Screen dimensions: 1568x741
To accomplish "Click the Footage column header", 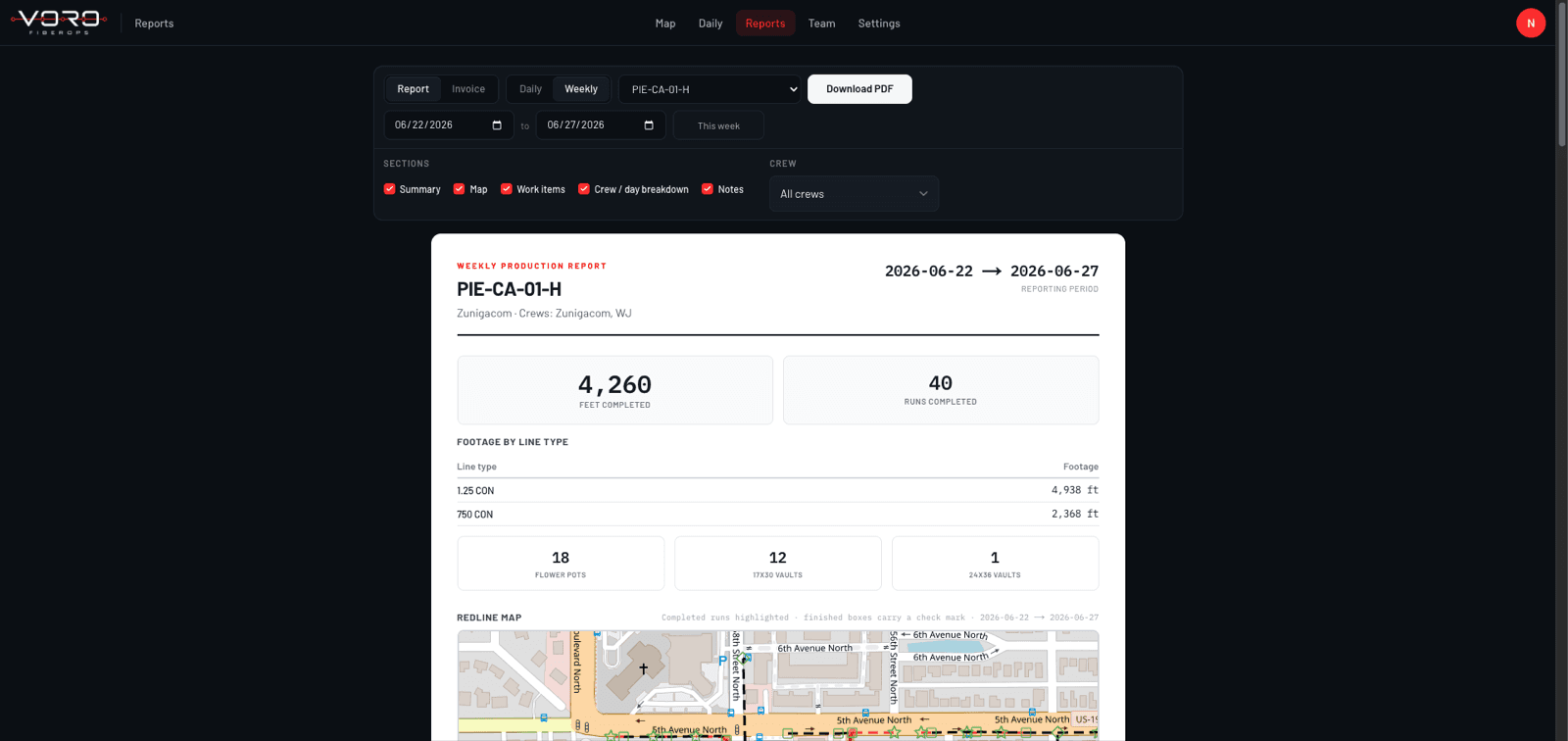I will pos(1081,467).
